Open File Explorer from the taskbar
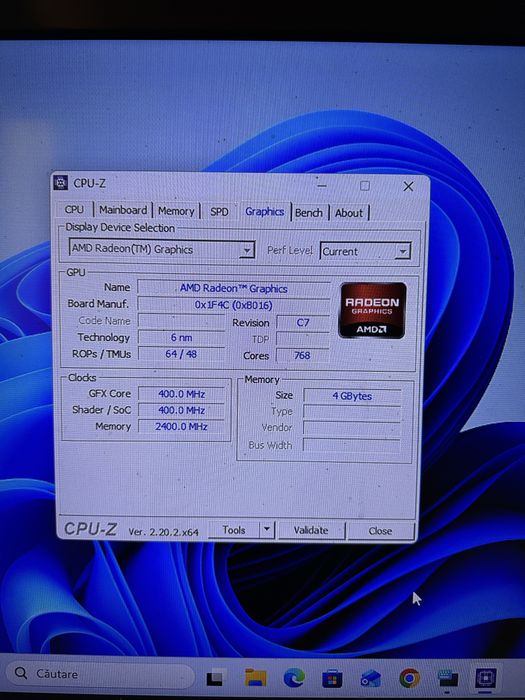 [255, 678]
